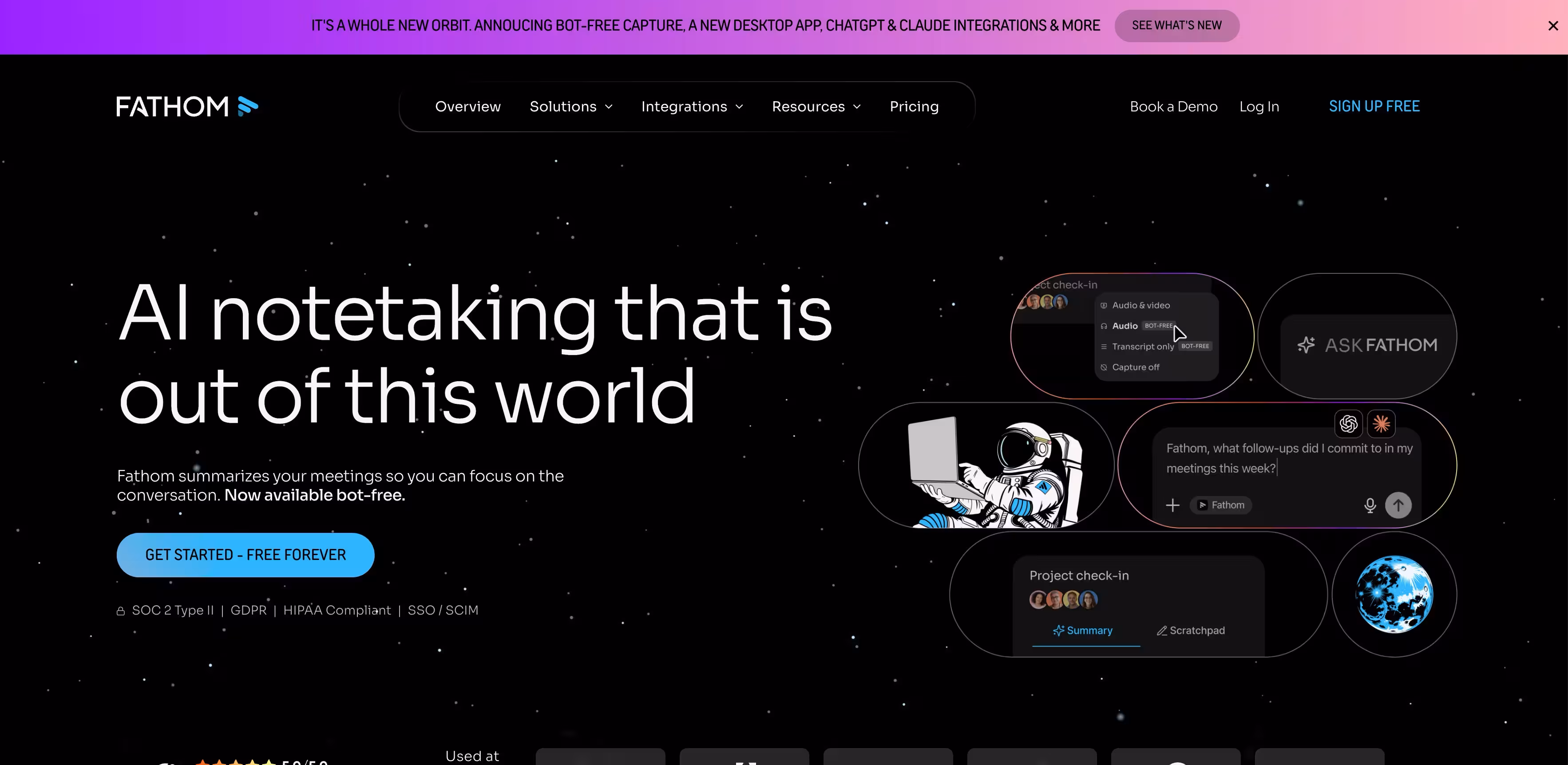Click the microphone icon in prompt box
Image resolution: width=1568 pixels, height=765 pixels.
pos(1370,505)
